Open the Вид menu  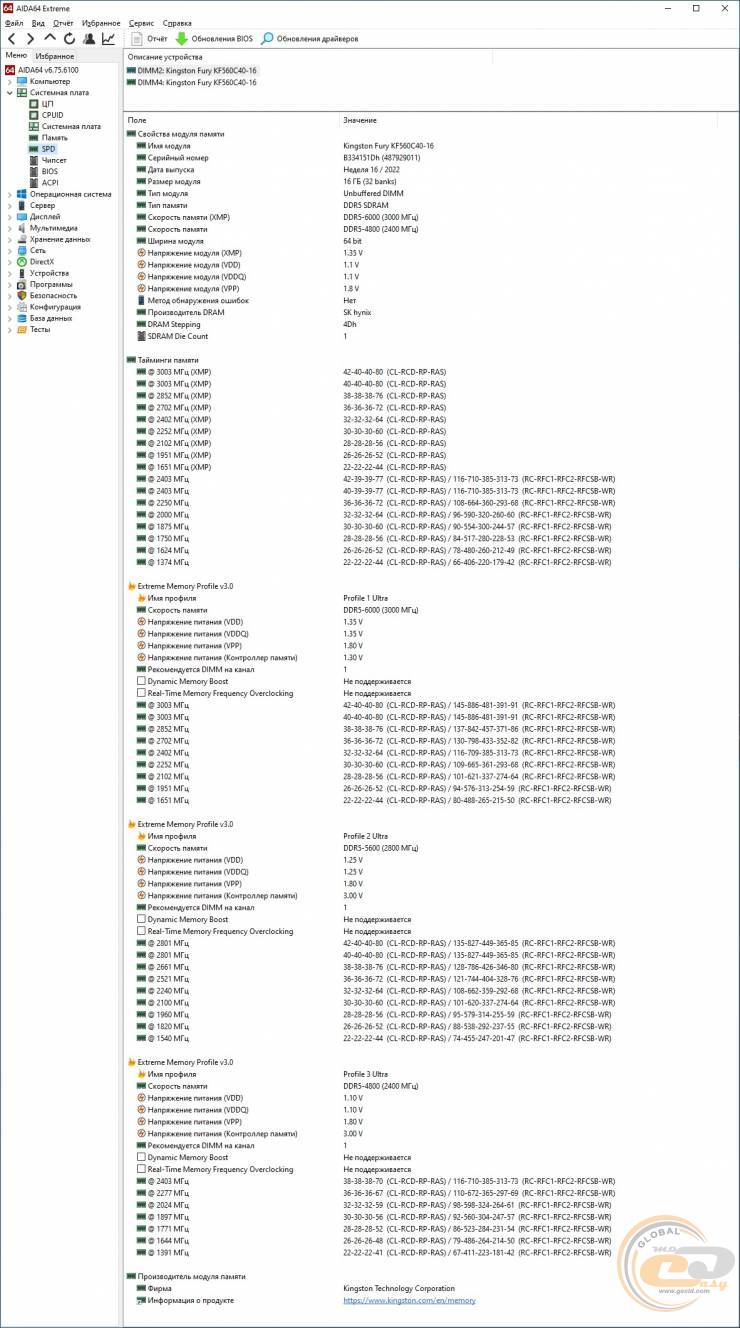(38, 22)
